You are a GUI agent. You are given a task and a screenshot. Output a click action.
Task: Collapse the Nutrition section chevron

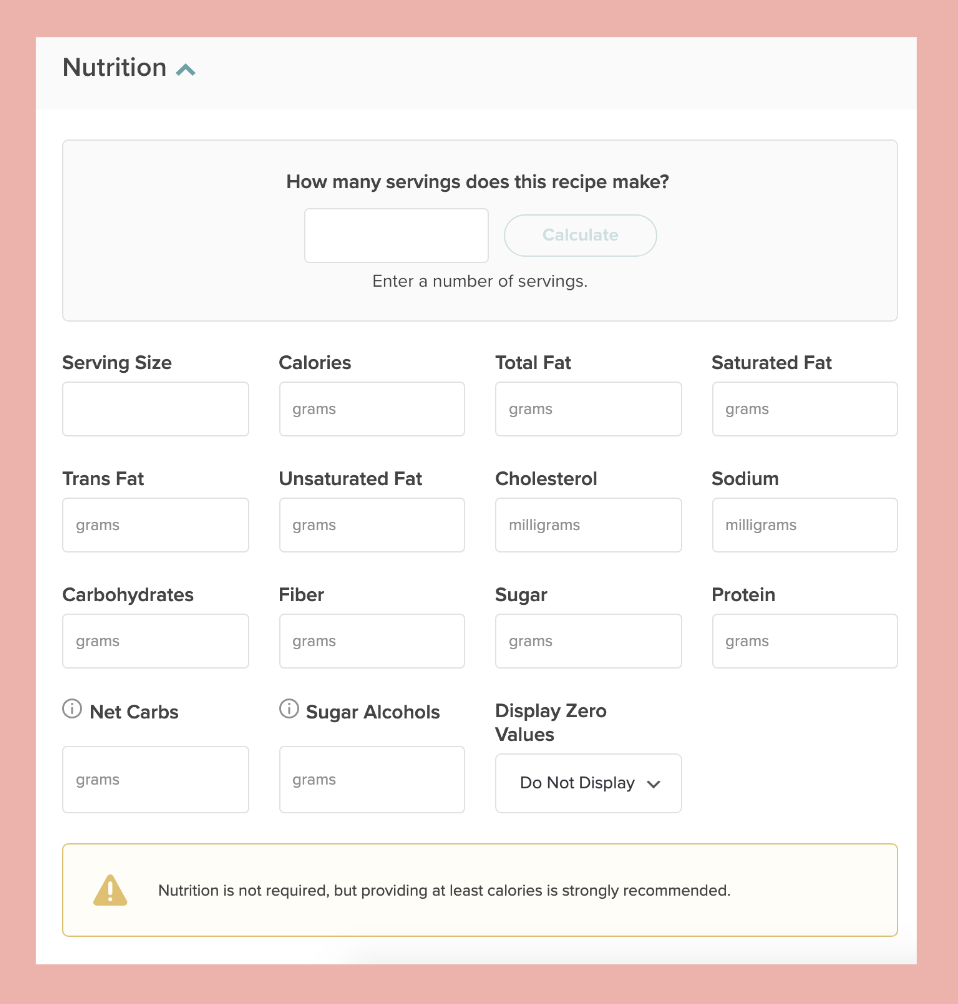(186, 69)
